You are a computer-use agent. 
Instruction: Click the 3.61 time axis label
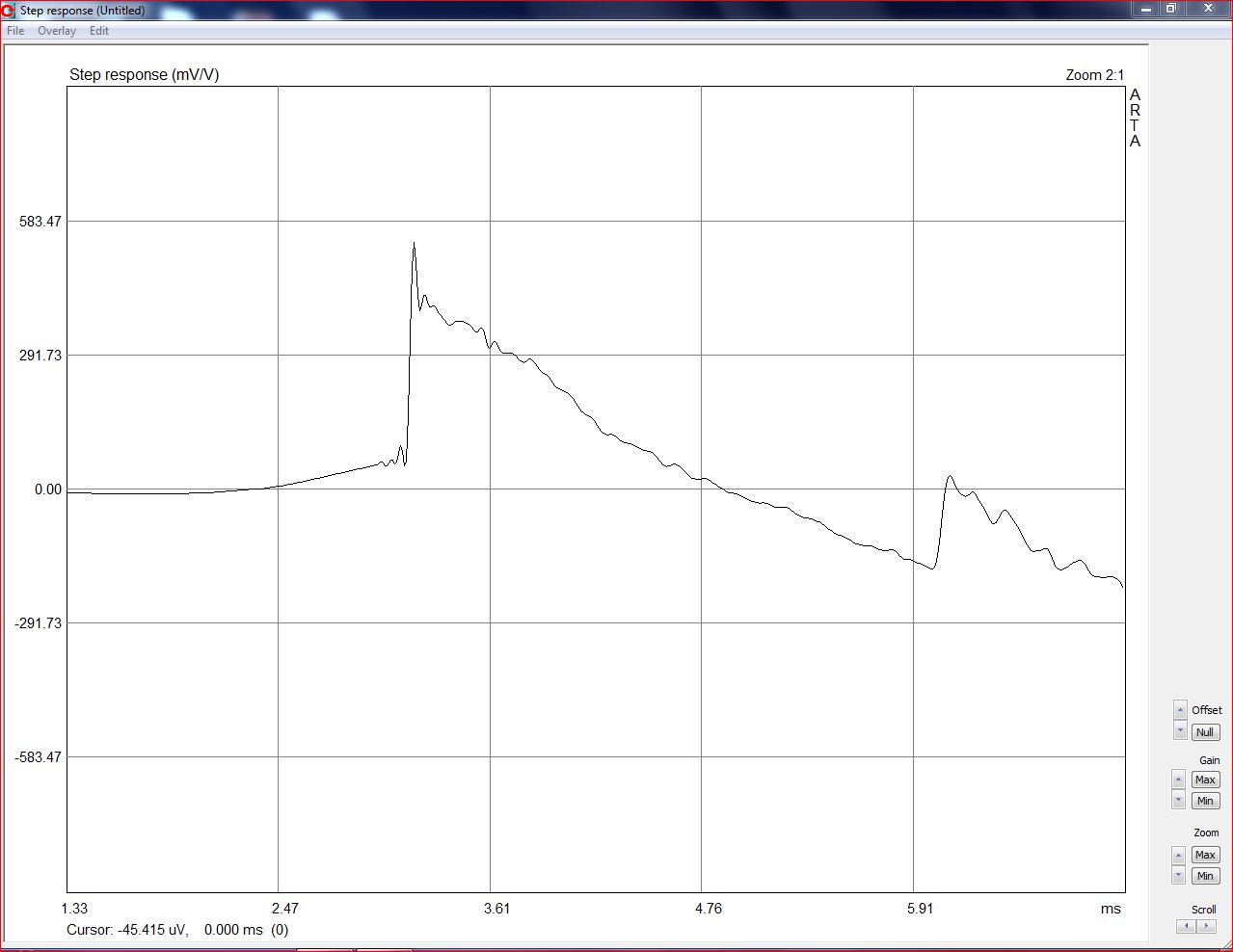coord(497,909)
